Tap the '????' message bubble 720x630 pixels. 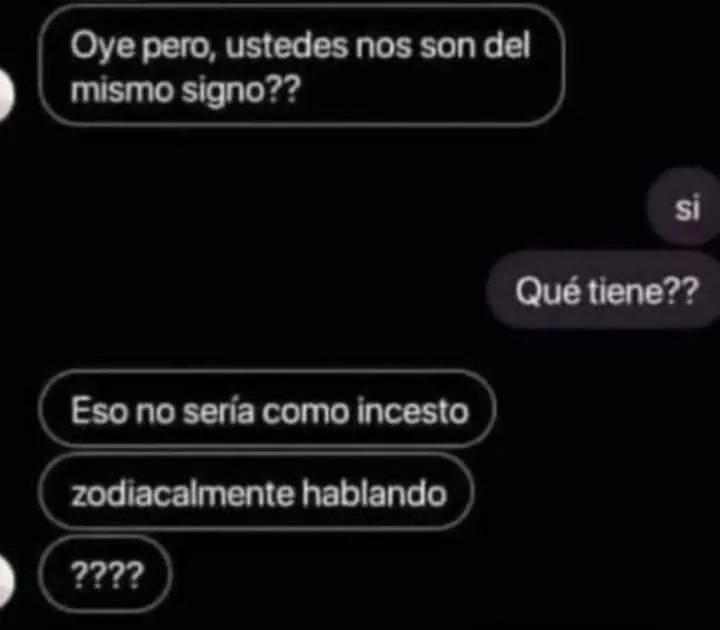(x=106, y=574)
